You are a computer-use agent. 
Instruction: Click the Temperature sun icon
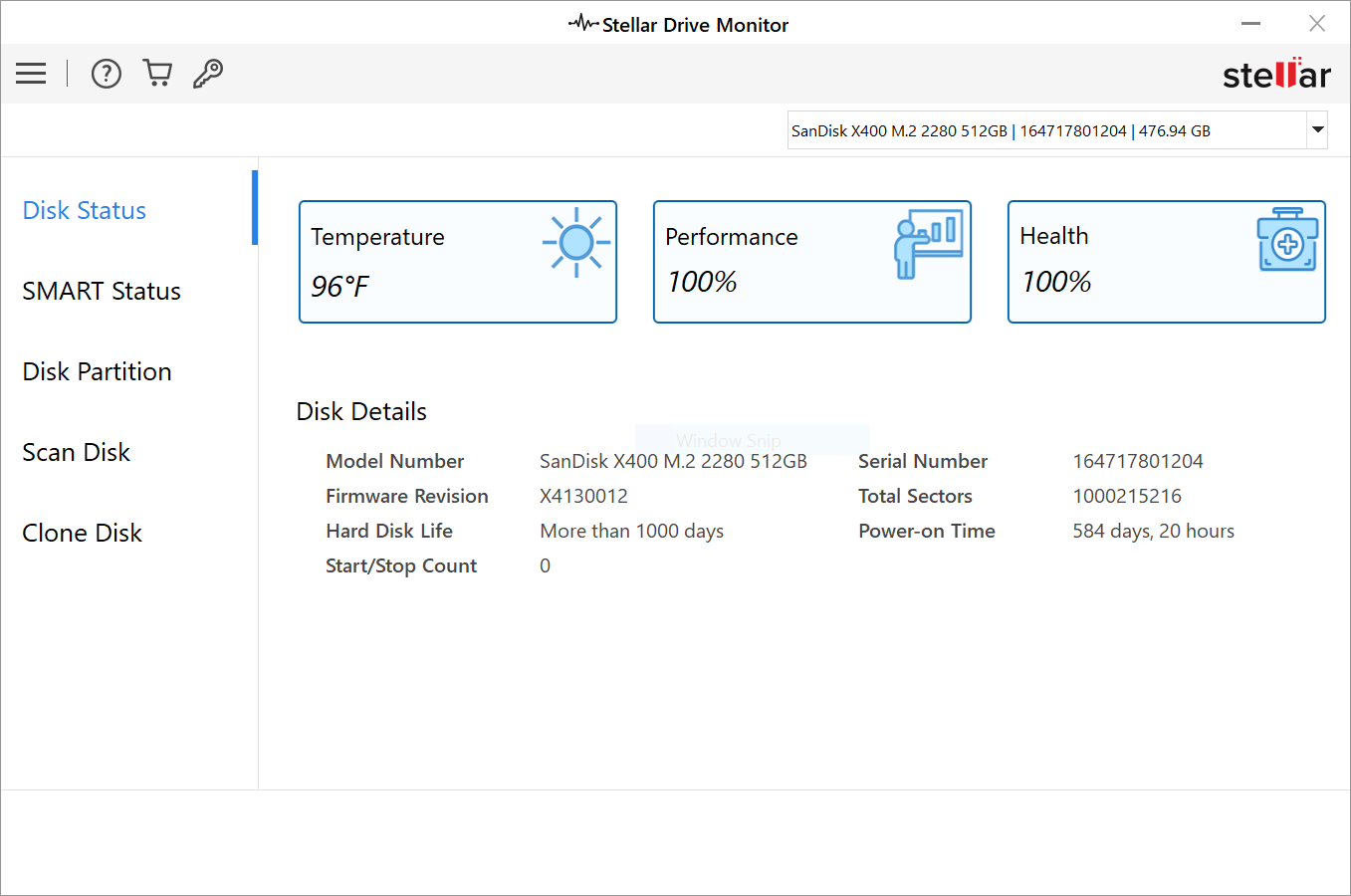[x=575, y=242]
